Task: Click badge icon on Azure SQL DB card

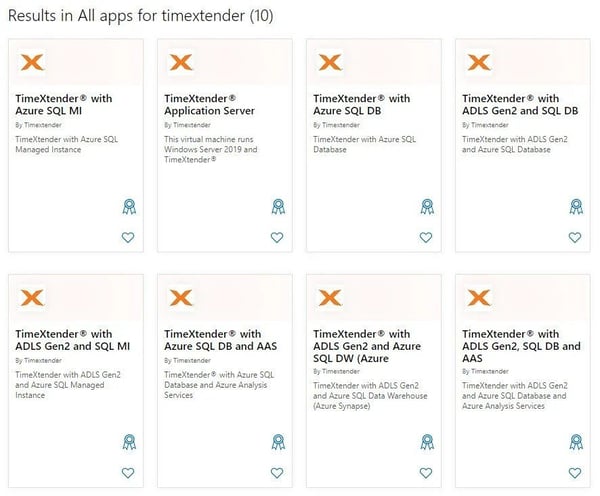Action: pyautogui.click(x=426, y=207)
